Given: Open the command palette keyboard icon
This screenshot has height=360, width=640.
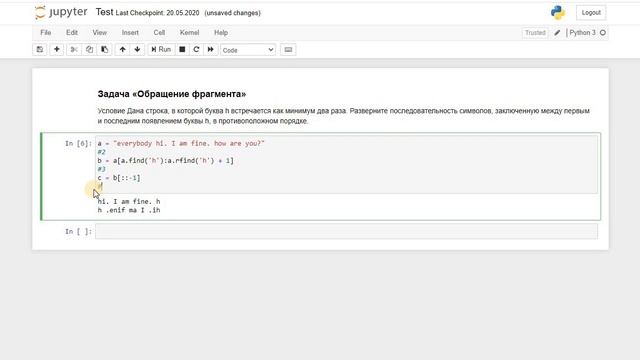Looking at the screenshot, I should tap(288, 50).
